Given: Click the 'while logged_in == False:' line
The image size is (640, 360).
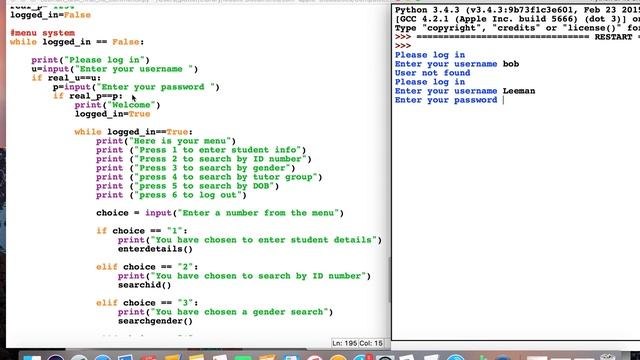Looking at the screenshot, I should (x=77, y=42).
